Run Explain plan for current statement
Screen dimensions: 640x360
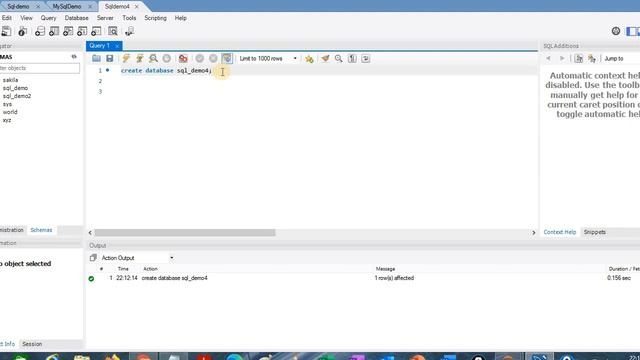pyautogui.click(x=153, y=58)
